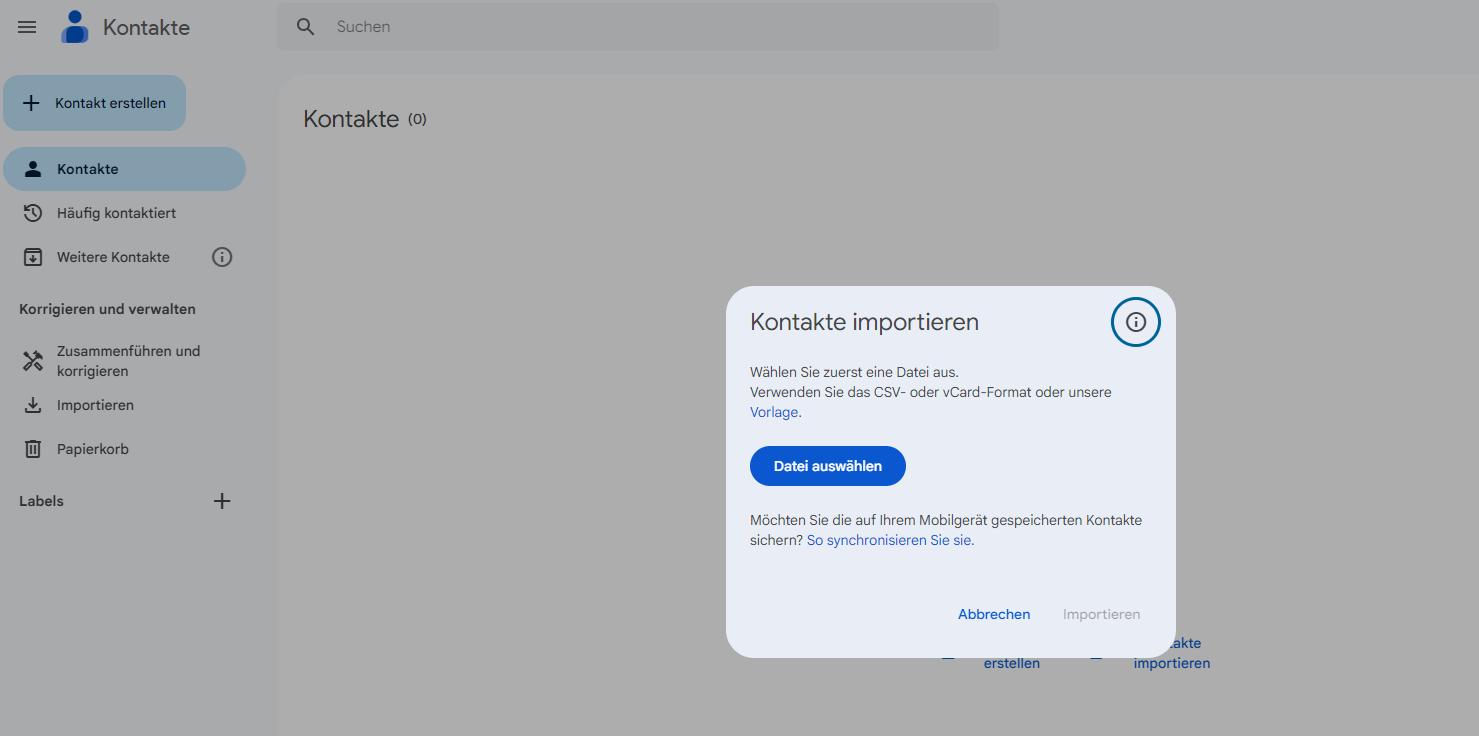1479x736 pixels.
Task: Click the Datei auswählen button
Action: pyautogui.click(x=827, y=466)
